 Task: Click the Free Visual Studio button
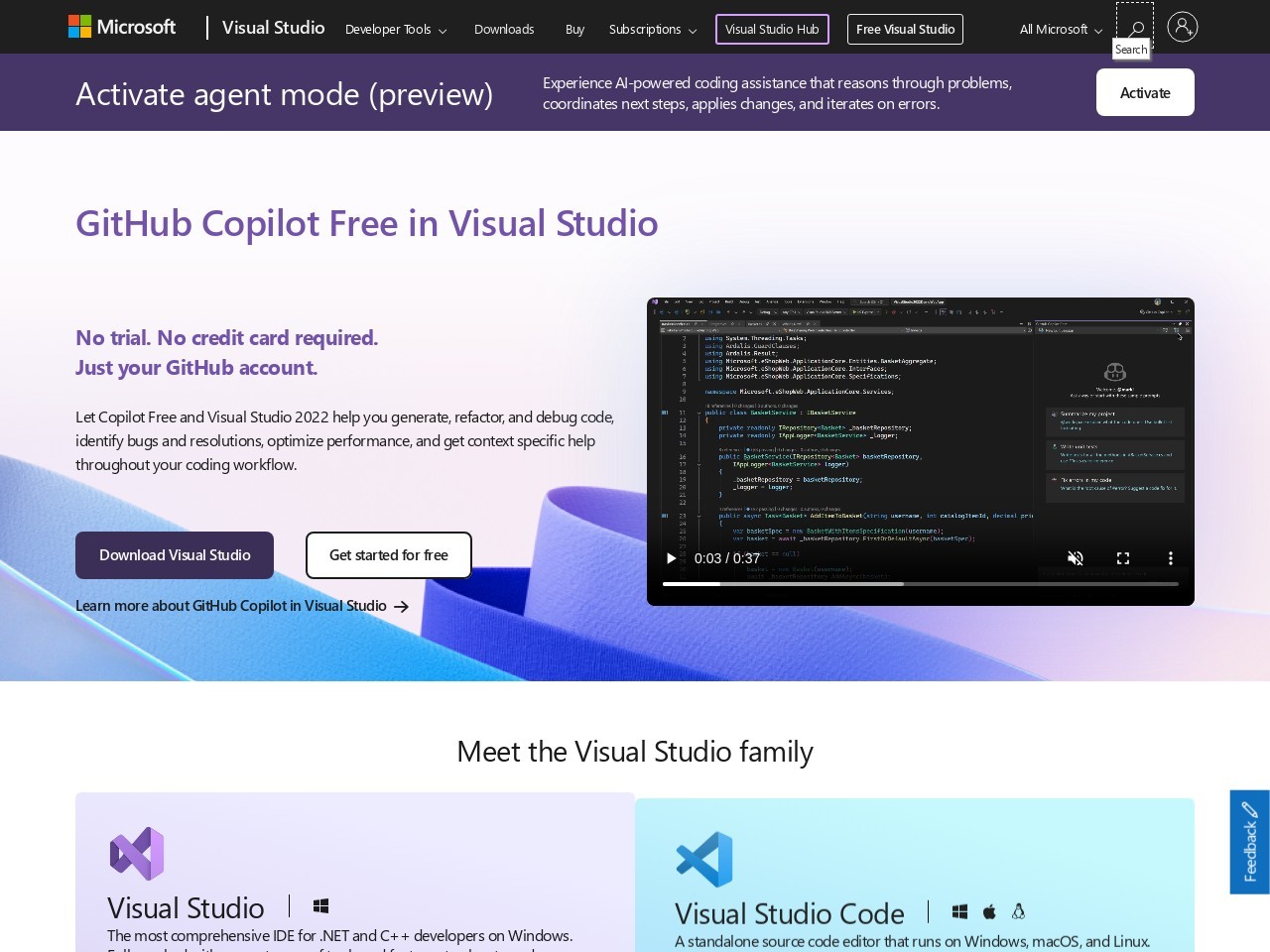click(905, 29)
